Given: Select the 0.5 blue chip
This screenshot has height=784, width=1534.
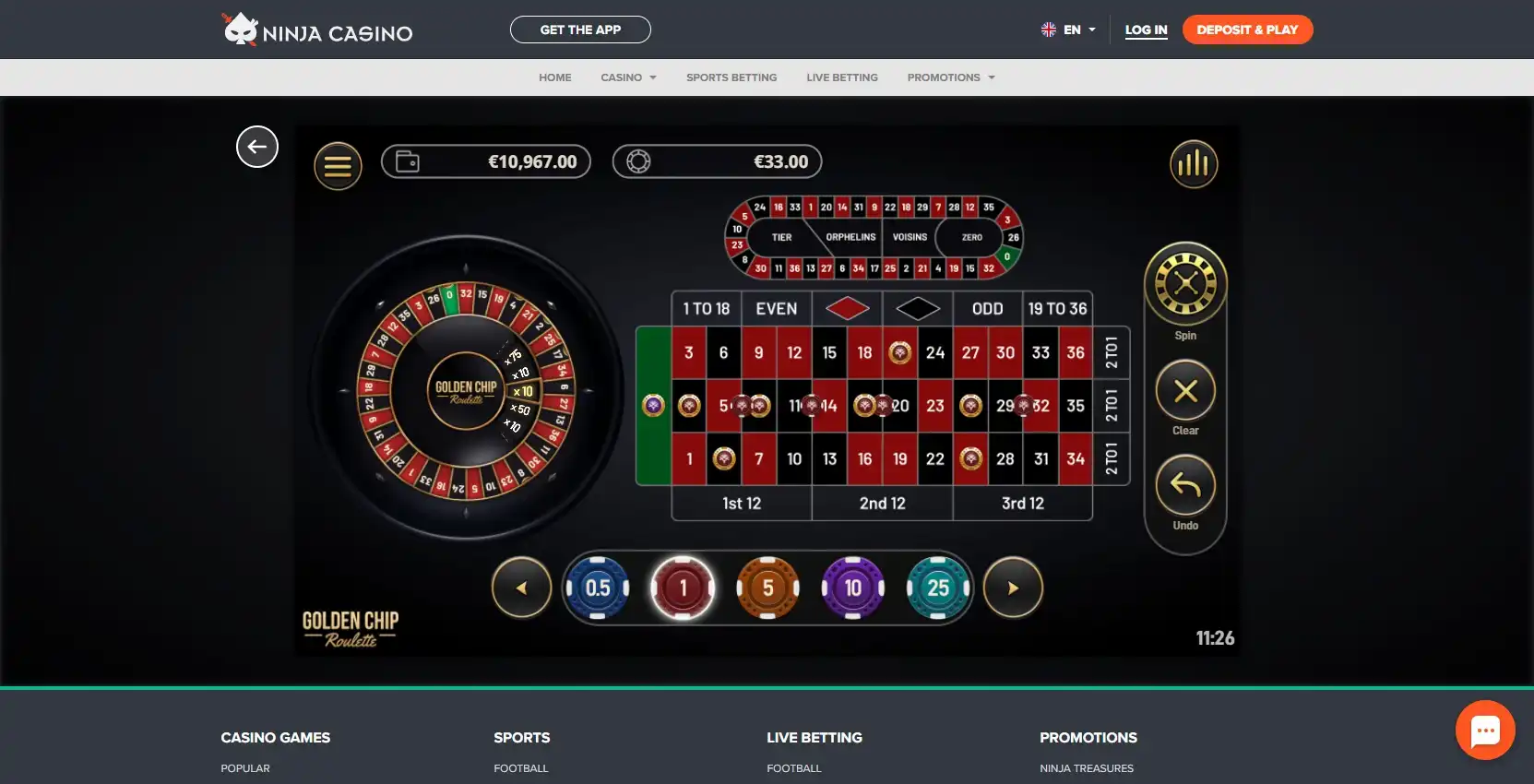Looking at the screenshot, I should coord(598,588).
